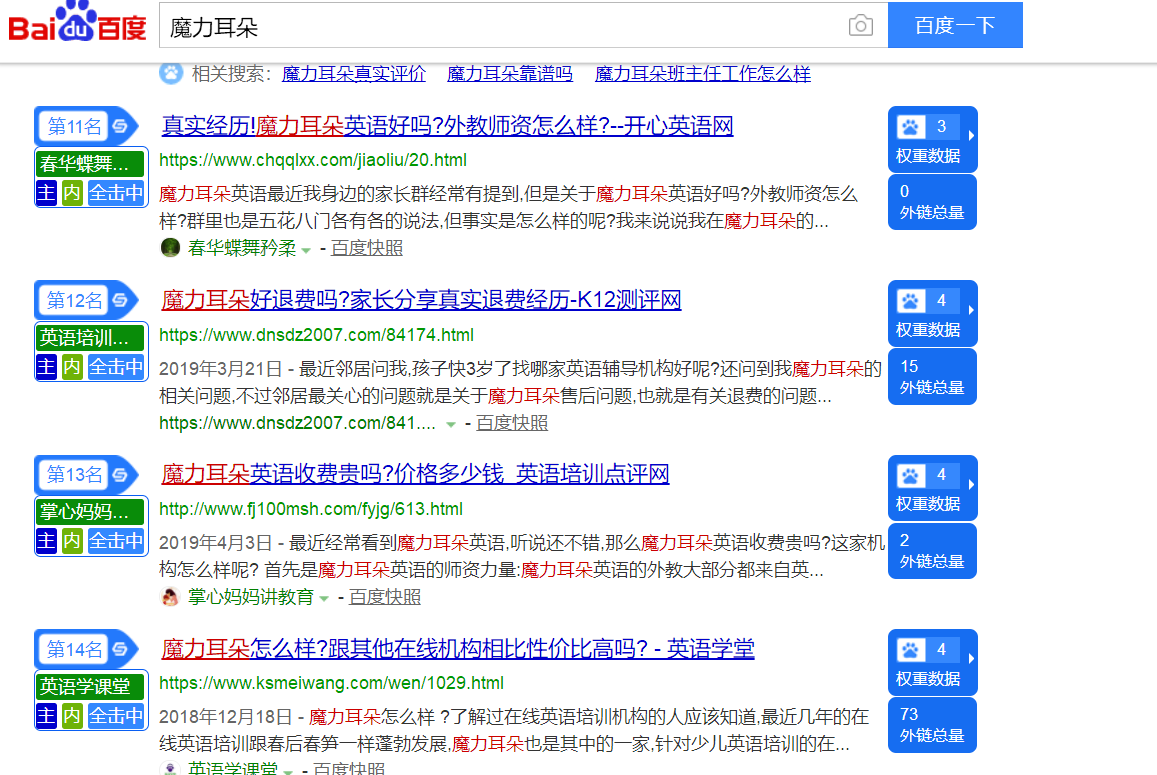Click the paw weight icon for 英语培训点评网 result
Screen dimensions: 1157x775
coord(911,475)
